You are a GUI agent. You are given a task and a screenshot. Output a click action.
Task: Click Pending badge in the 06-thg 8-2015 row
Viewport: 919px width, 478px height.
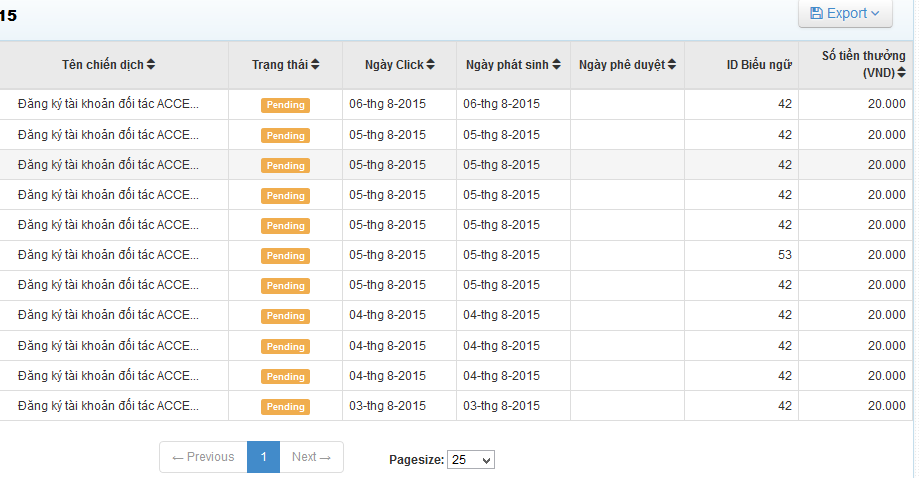click(285, 105)
